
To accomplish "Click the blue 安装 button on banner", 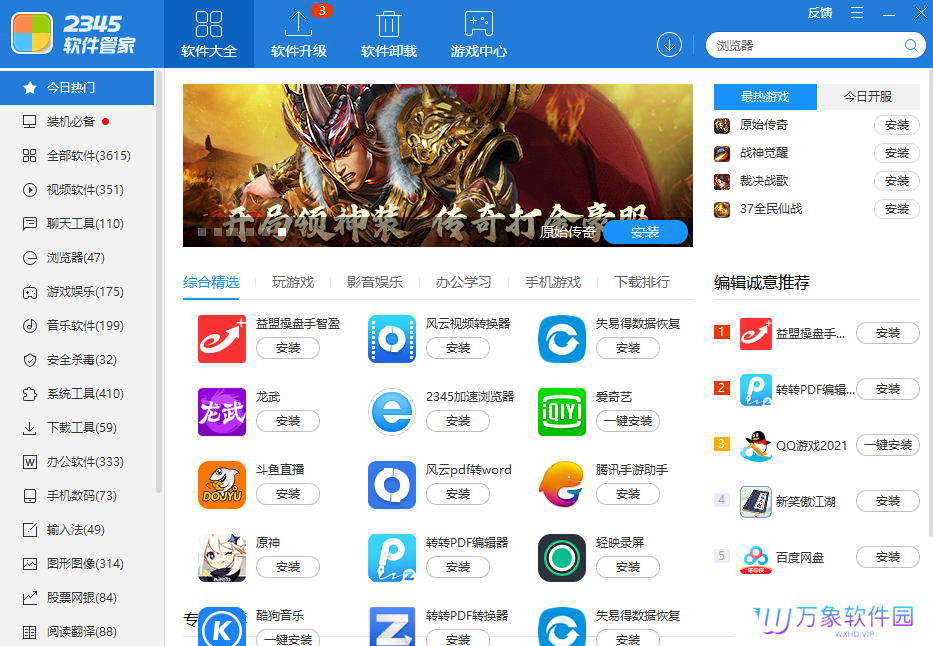I will click(x=646, y=232).
